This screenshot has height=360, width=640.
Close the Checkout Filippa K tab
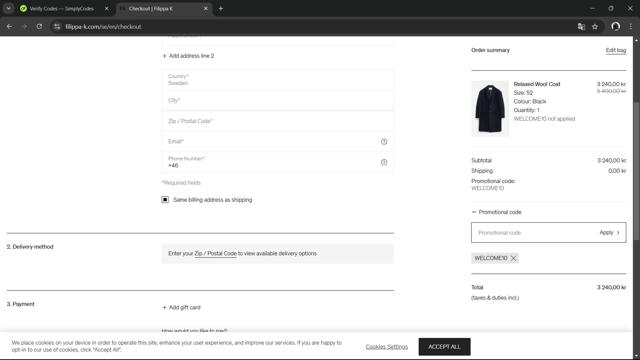(206, 8)
